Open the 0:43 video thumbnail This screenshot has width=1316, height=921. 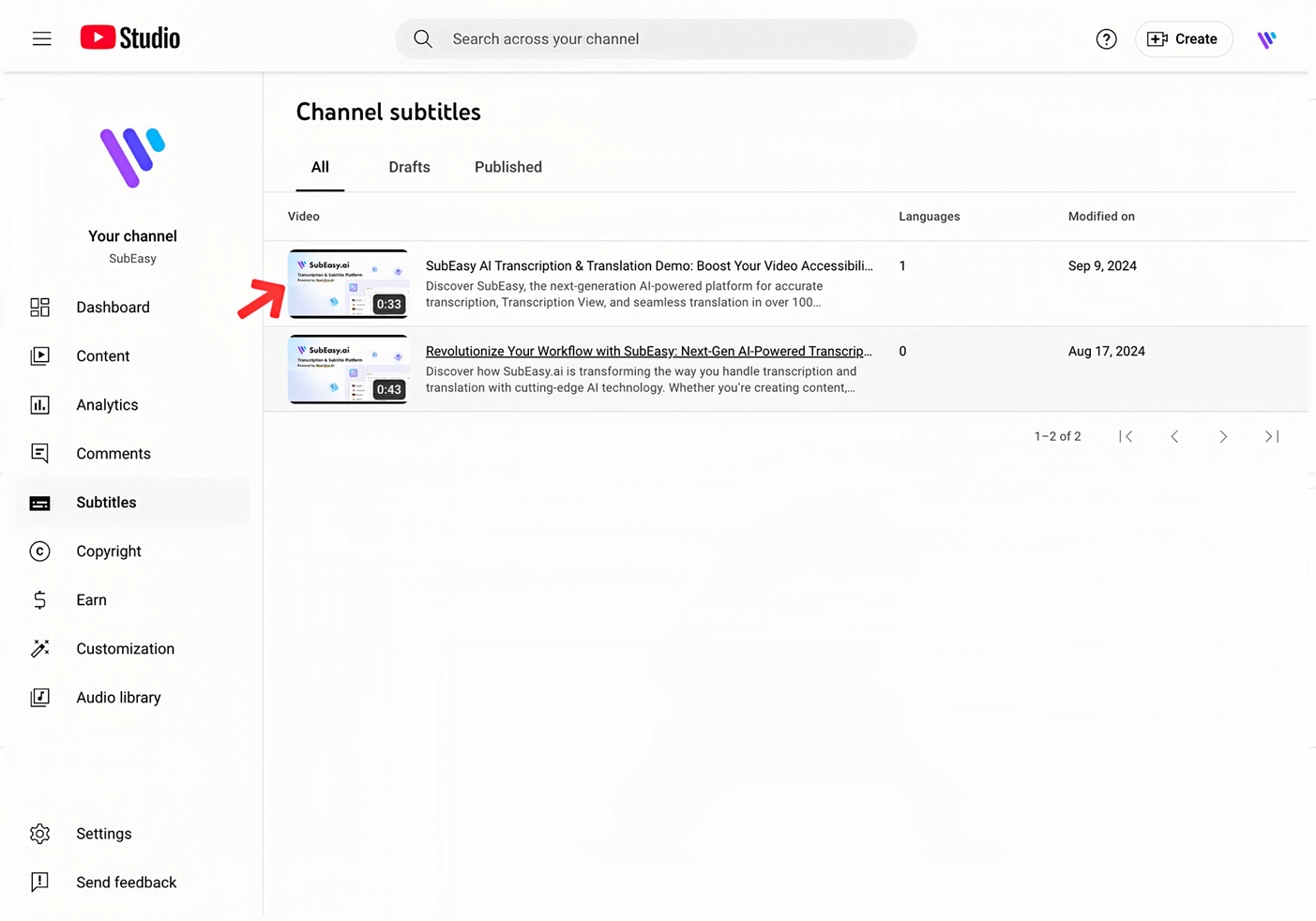pos(348,369)
